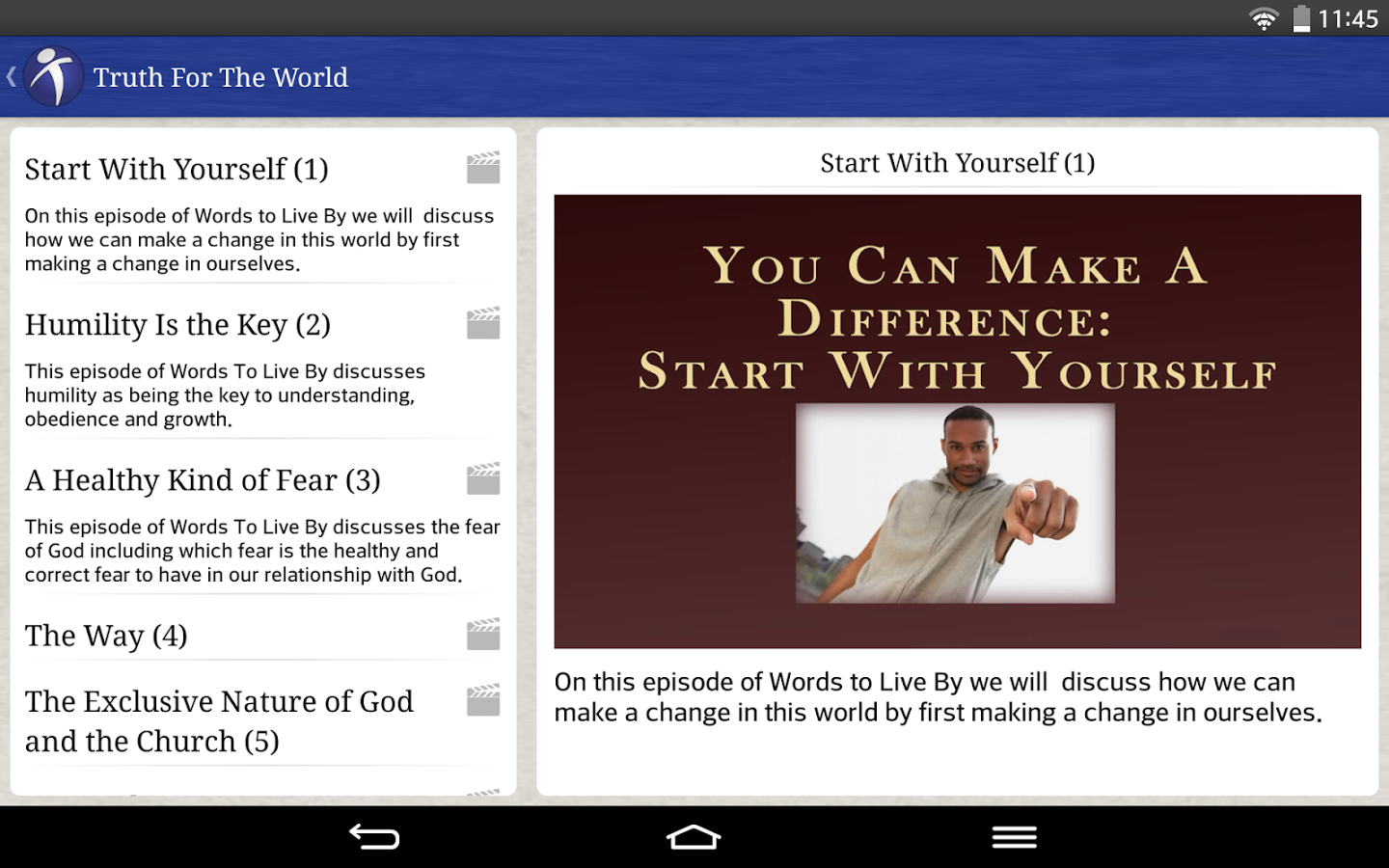
Task: Tap the Truth For The World logo
Action: tap(54, 76)
